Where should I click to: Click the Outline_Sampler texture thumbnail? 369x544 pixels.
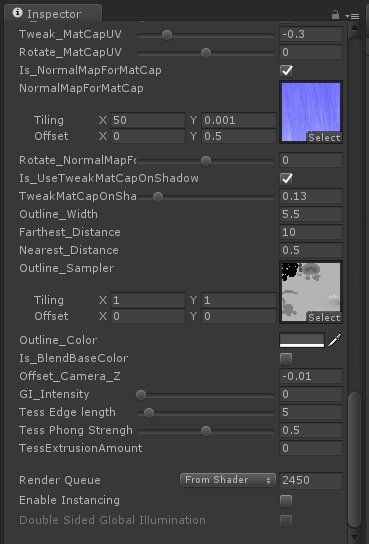tap(311, 292)
